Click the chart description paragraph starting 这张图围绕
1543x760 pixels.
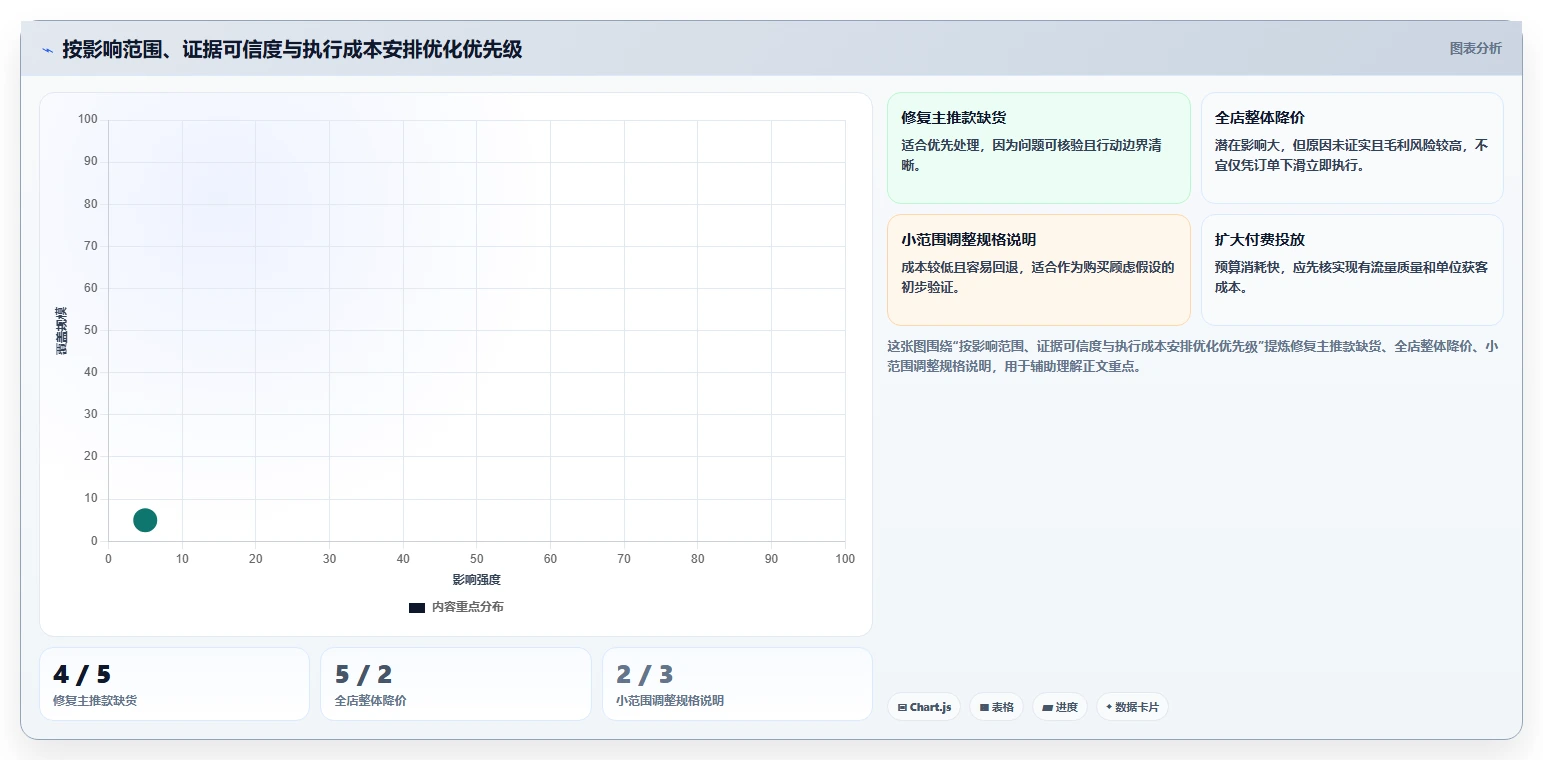(1192, 356)
